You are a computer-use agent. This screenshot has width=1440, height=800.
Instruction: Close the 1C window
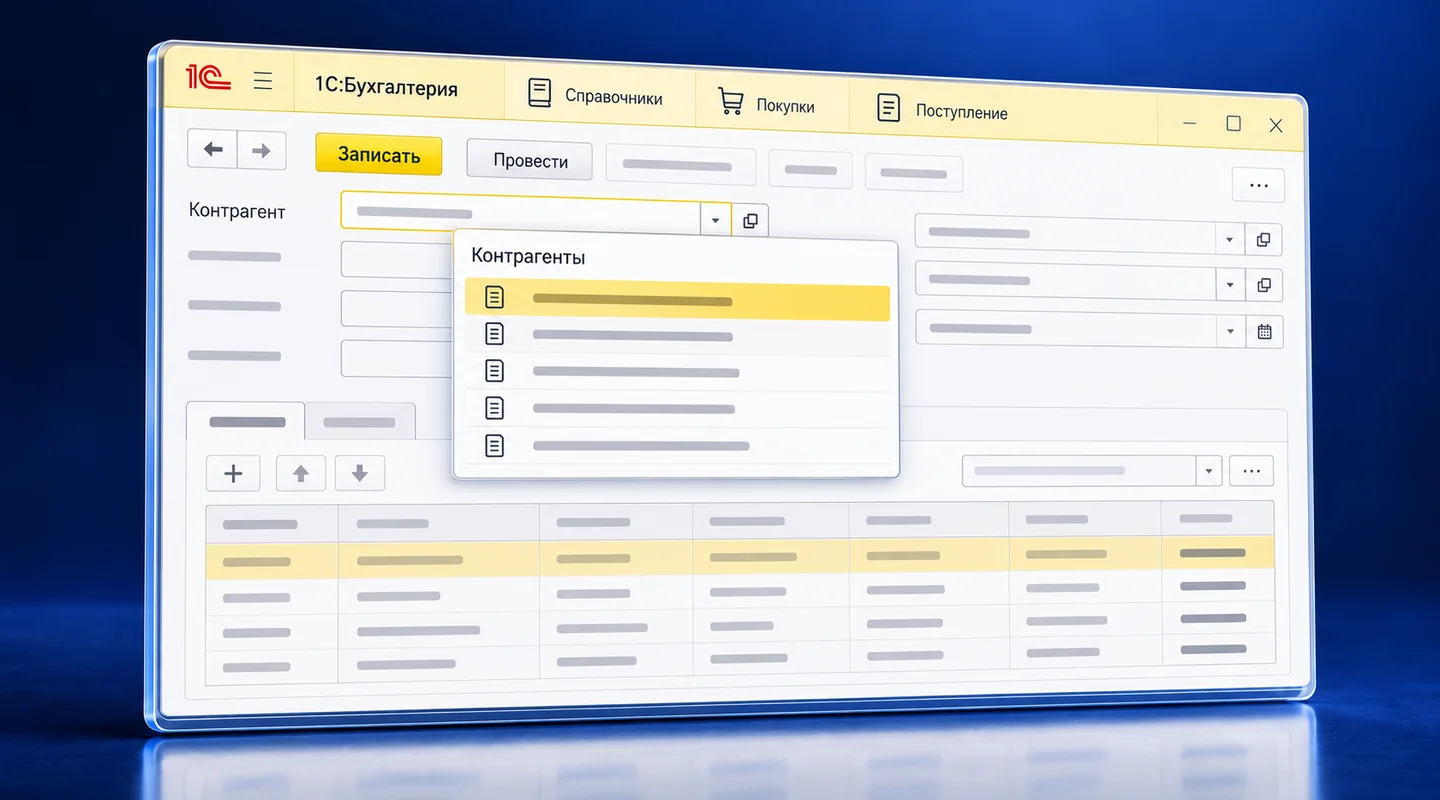pos(1275,126)
